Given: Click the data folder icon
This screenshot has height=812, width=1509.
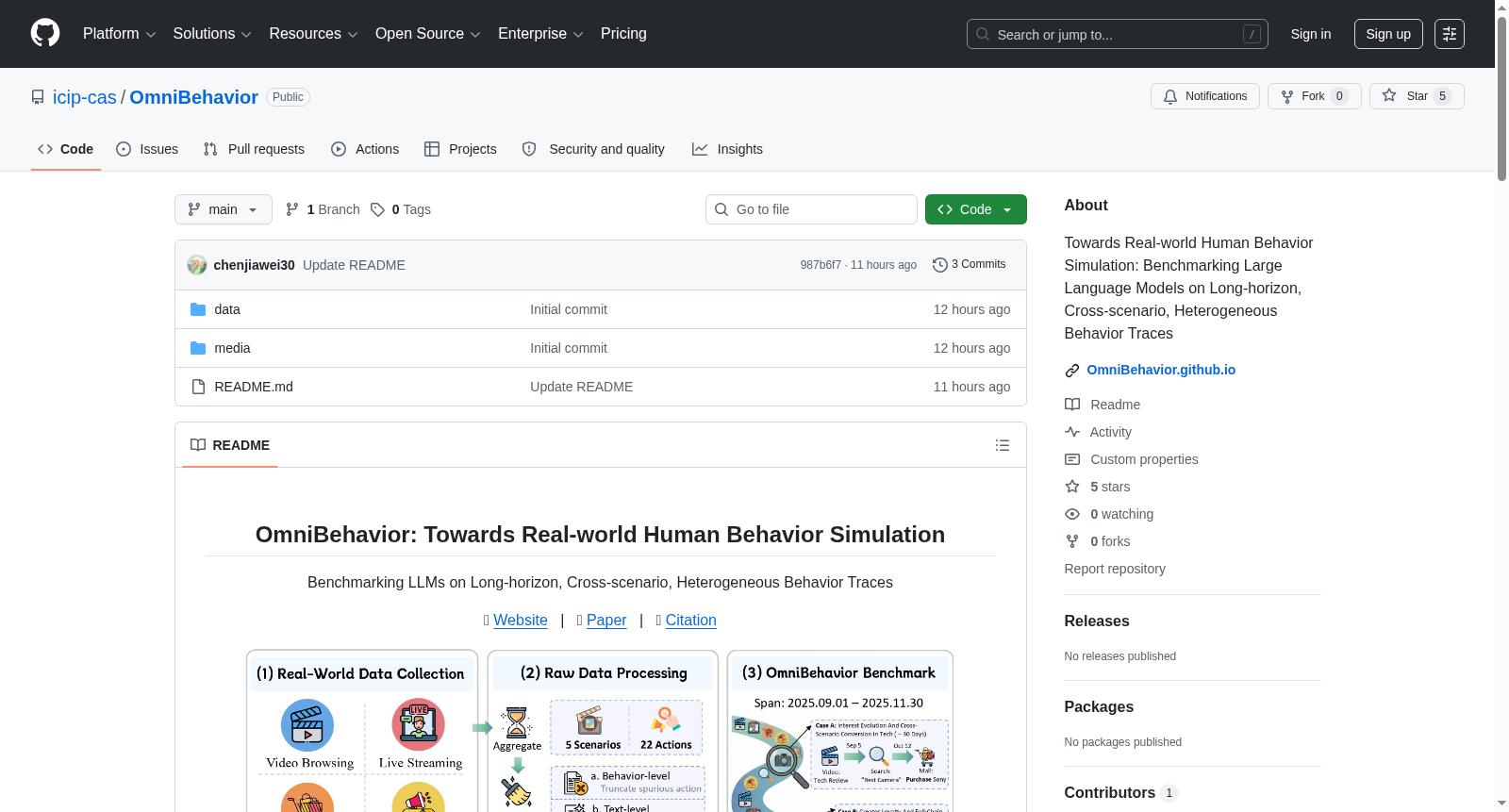Looking at the screenshot, I should [198, 309].
